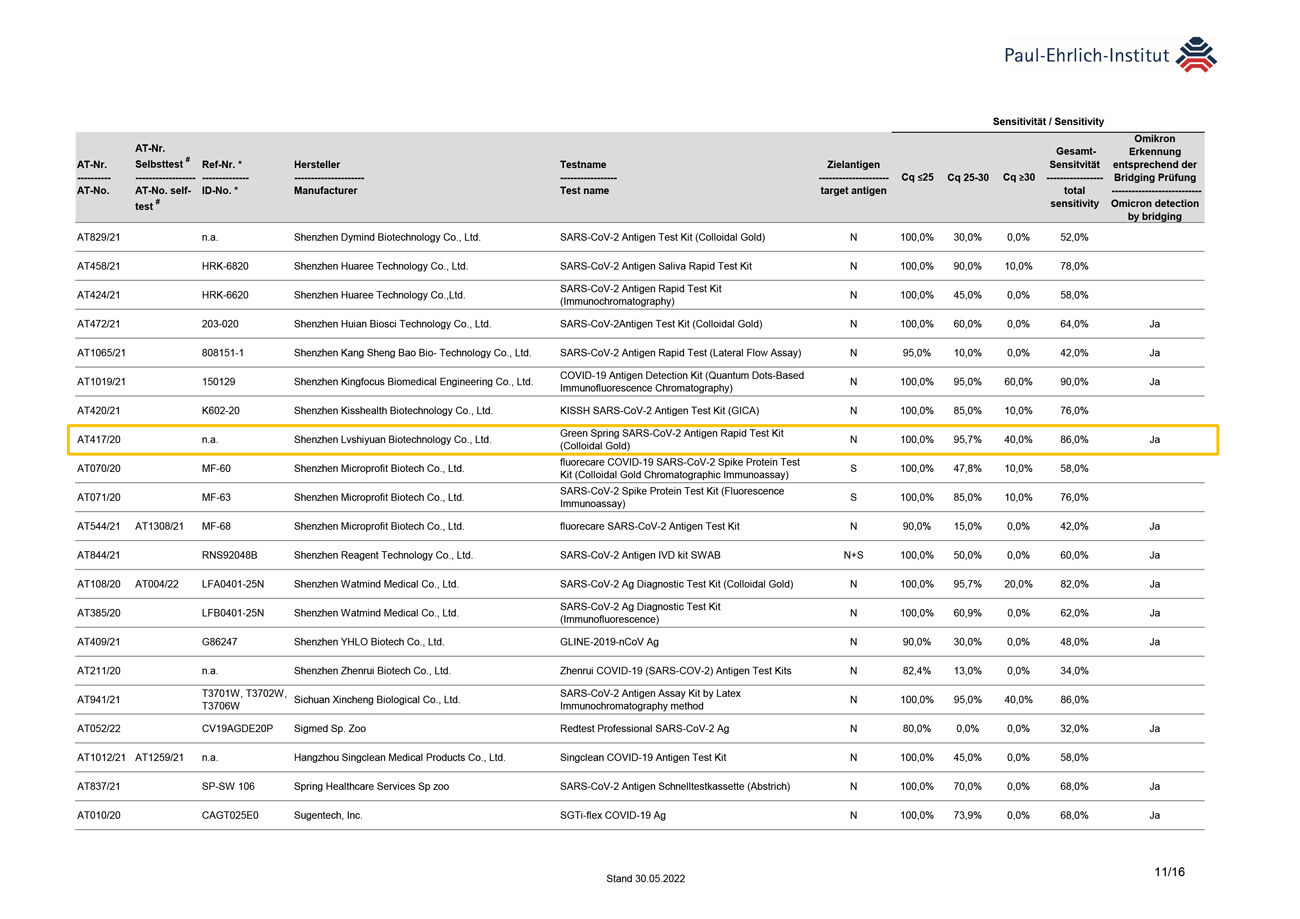Select the AT829/21 entry
1300x919 pixels.
pos(98,238)
